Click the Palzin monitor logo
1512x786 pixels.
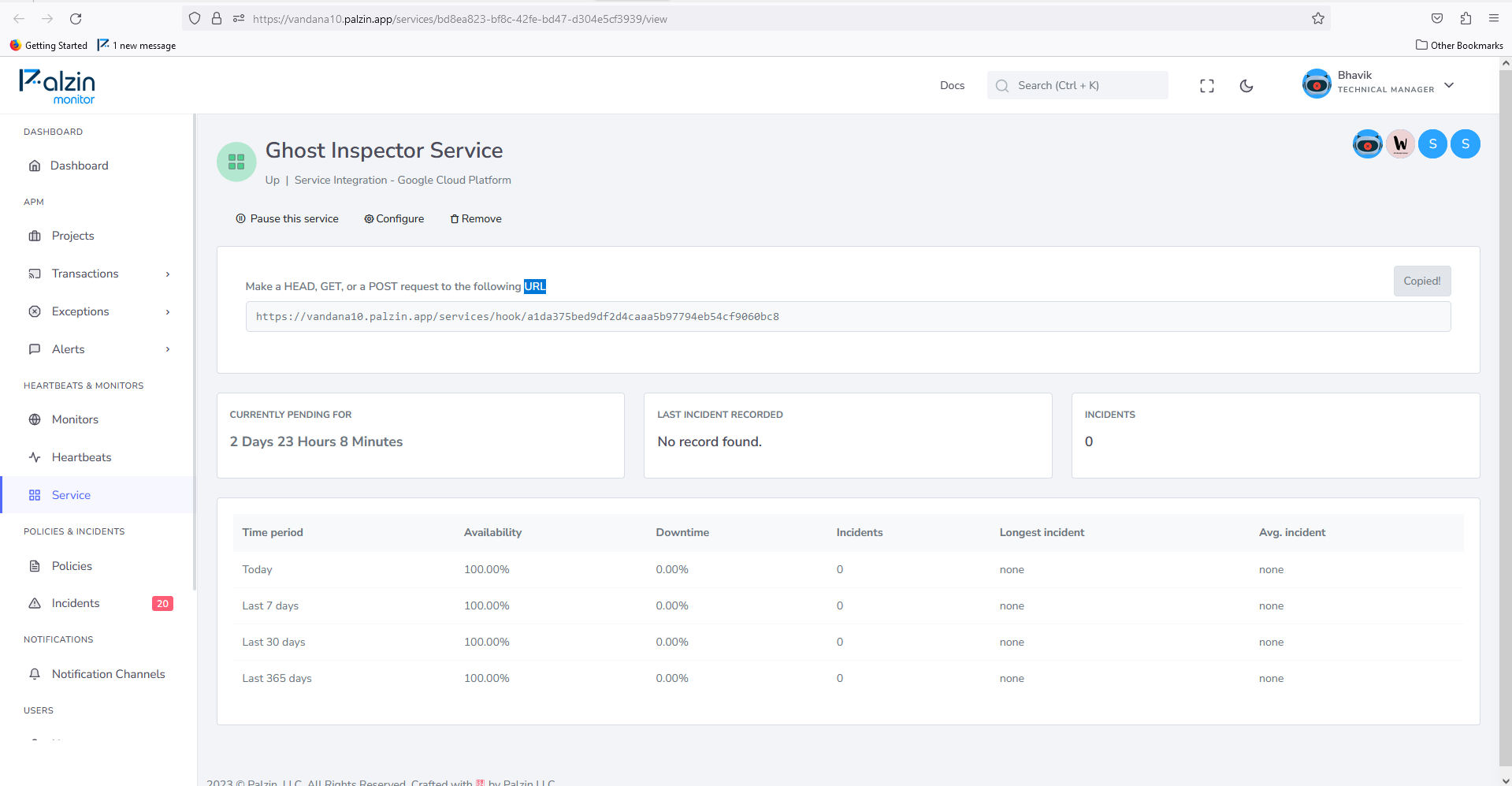(x=58, y=86)
